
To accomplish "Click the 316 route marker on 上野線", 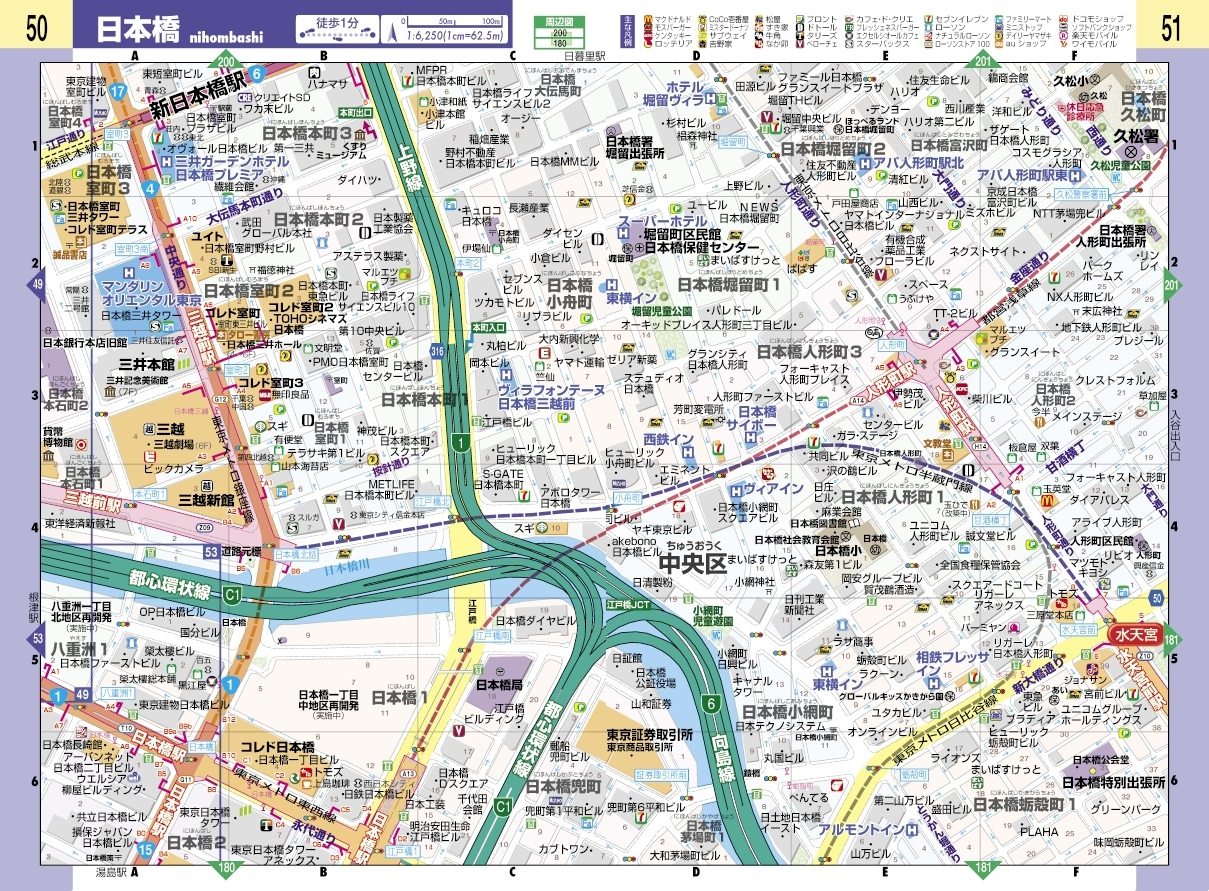I will (438, 350).
